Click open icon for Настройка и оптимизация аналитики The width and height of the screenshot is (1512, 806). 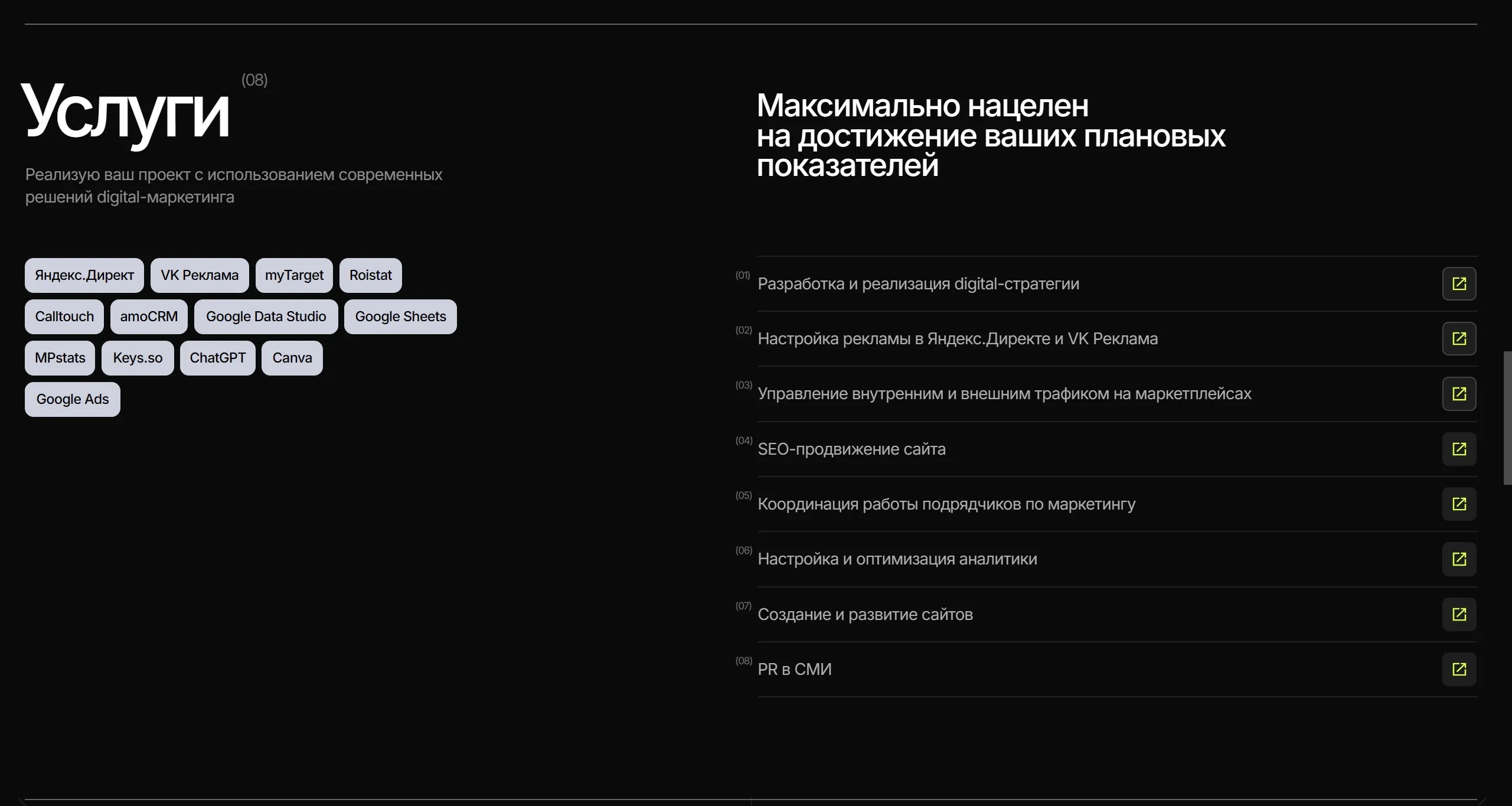[x=1459, y=559]
